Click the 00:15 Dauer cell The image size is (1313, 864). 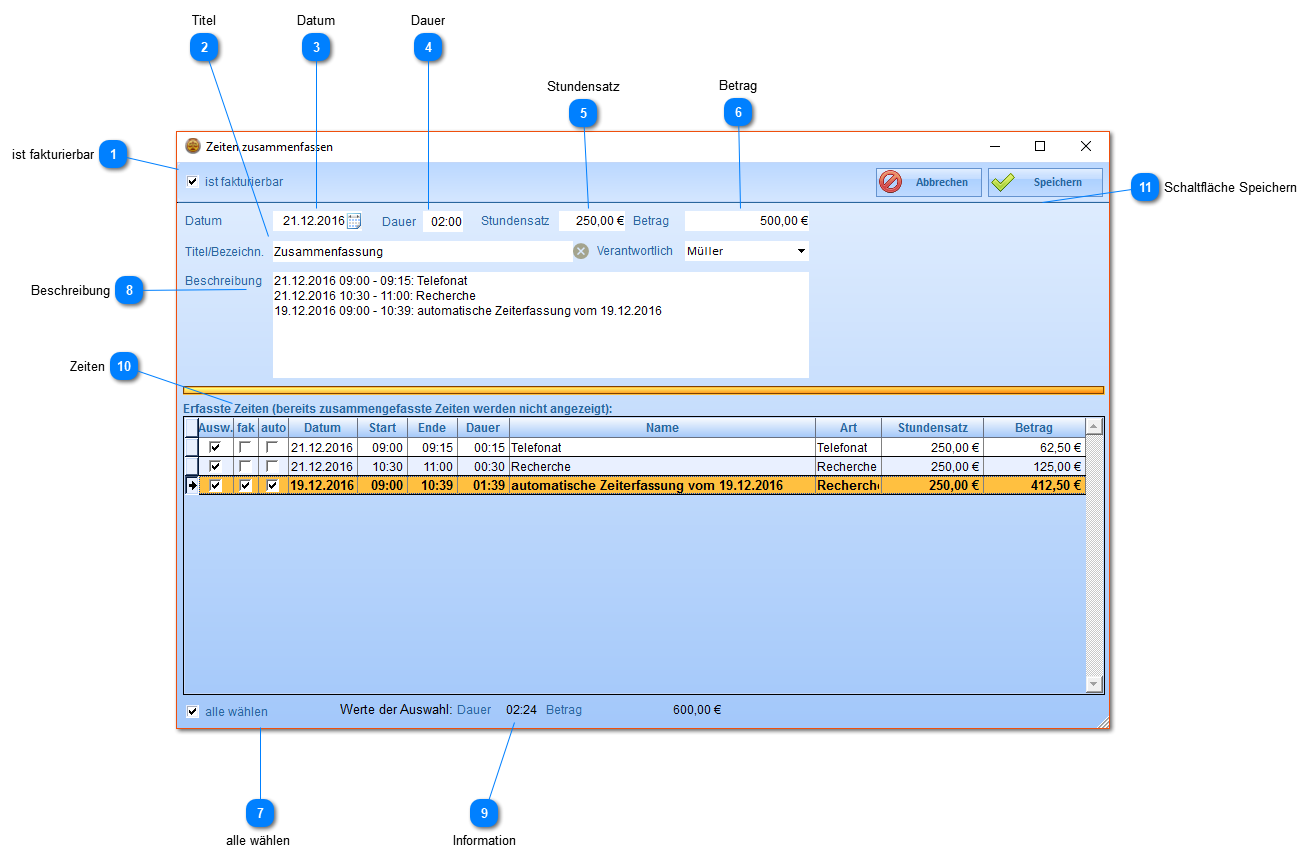tap(483, 448)
